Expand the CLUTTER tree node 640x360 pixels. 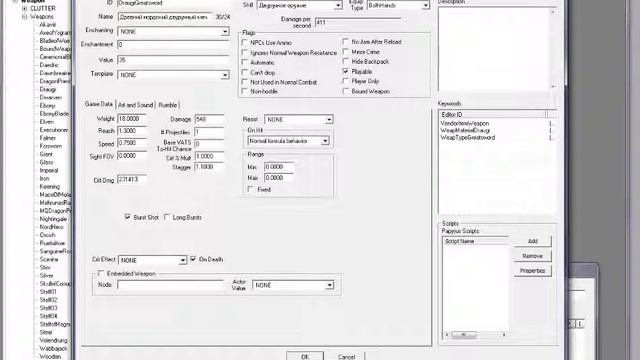24,8
